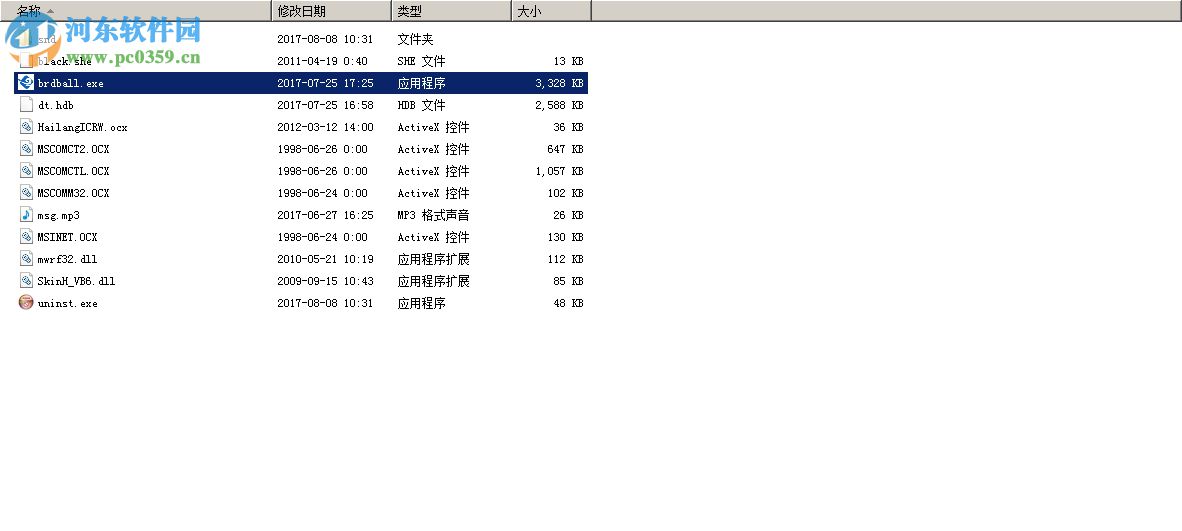Click the 3,328 KB size cell

point(559,83)
